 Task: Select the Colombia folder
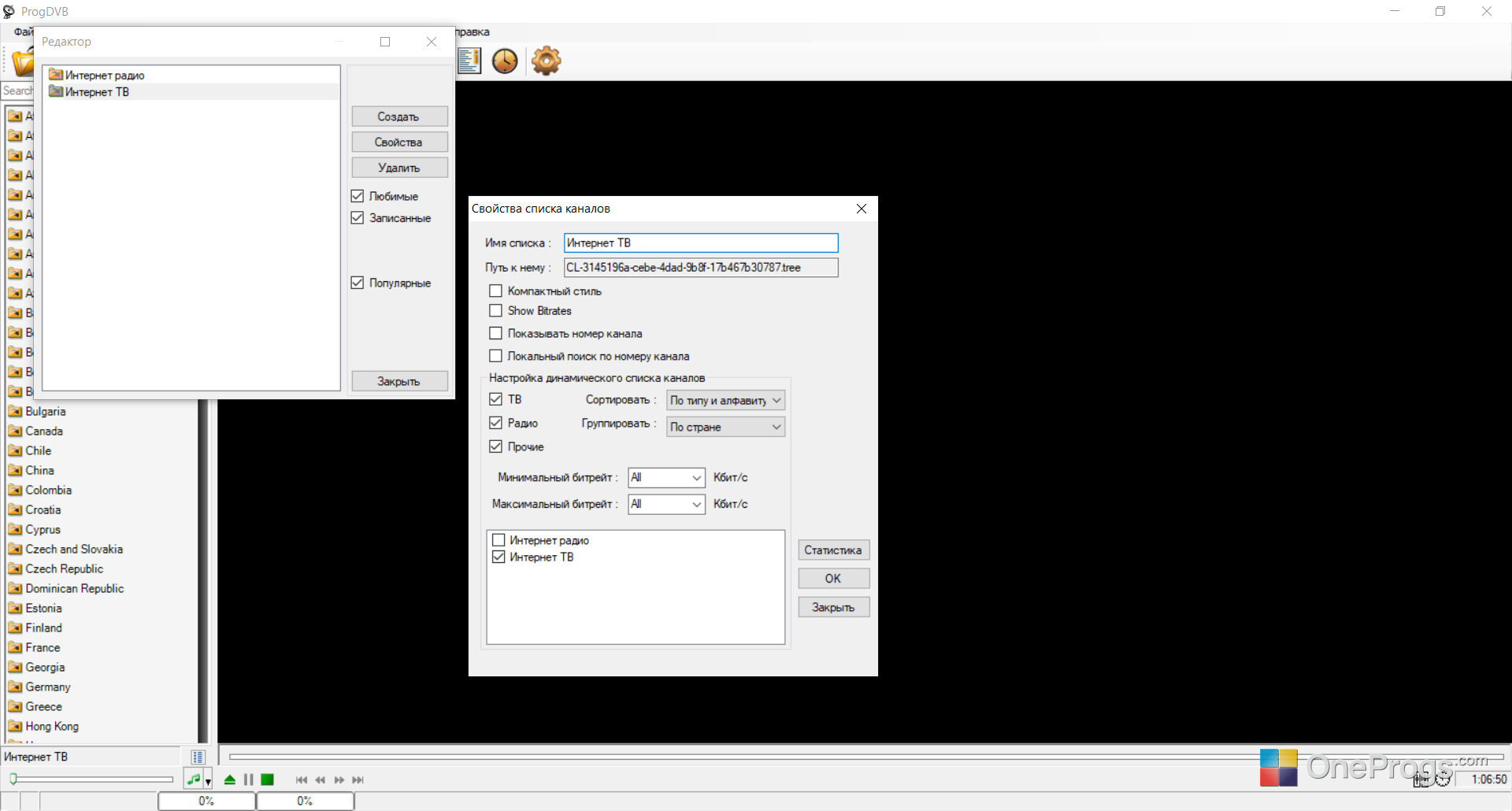tap(48, 490)
